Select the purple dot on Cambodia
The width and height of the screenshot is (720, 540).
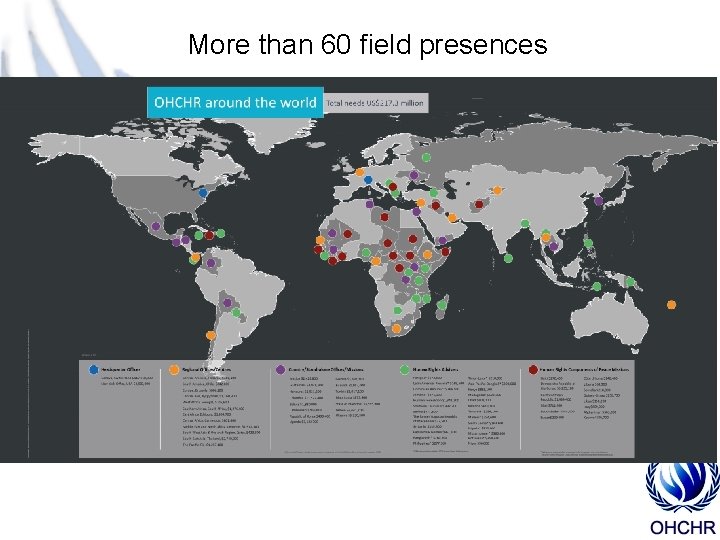click(553, 247)
